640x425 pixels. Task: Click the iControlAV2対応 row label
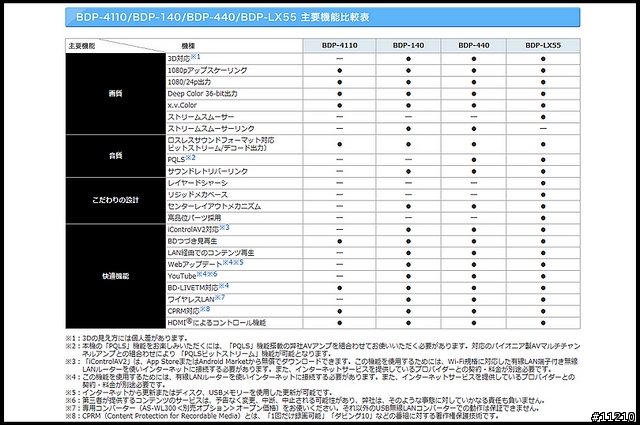[x=193, y=229]
